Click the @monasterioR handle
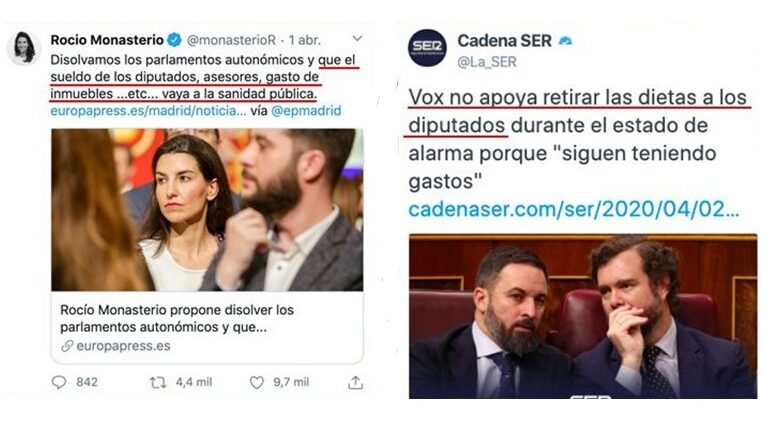The width and height of the screenshot is (765, 430). coord(231,40)
